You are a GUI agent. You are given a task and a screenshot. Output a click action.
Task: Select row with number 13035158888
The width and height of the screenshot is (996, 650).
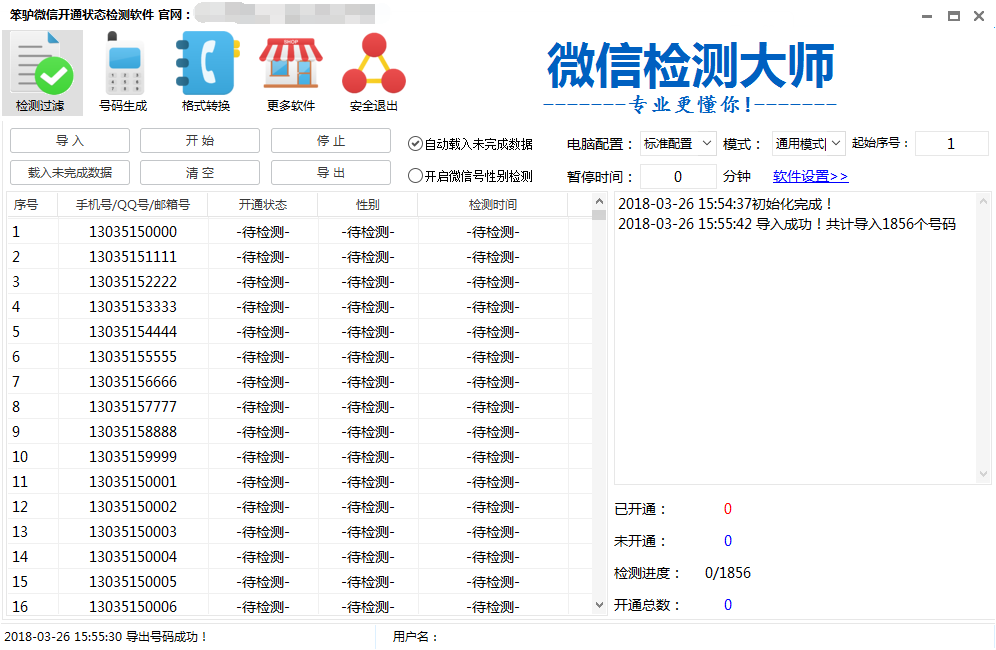click(x=300, y=431)
